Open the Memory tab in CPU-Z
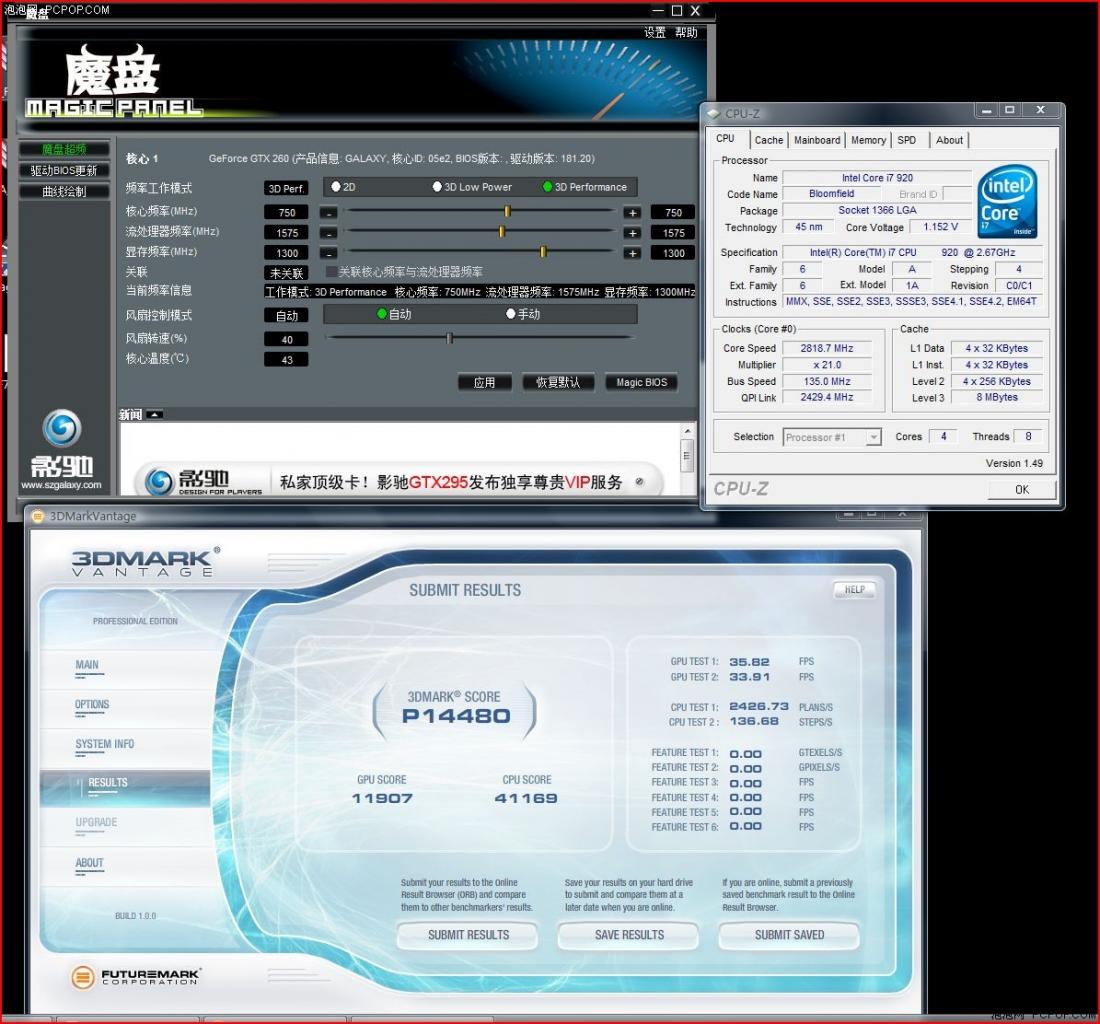 coord(868,140)
